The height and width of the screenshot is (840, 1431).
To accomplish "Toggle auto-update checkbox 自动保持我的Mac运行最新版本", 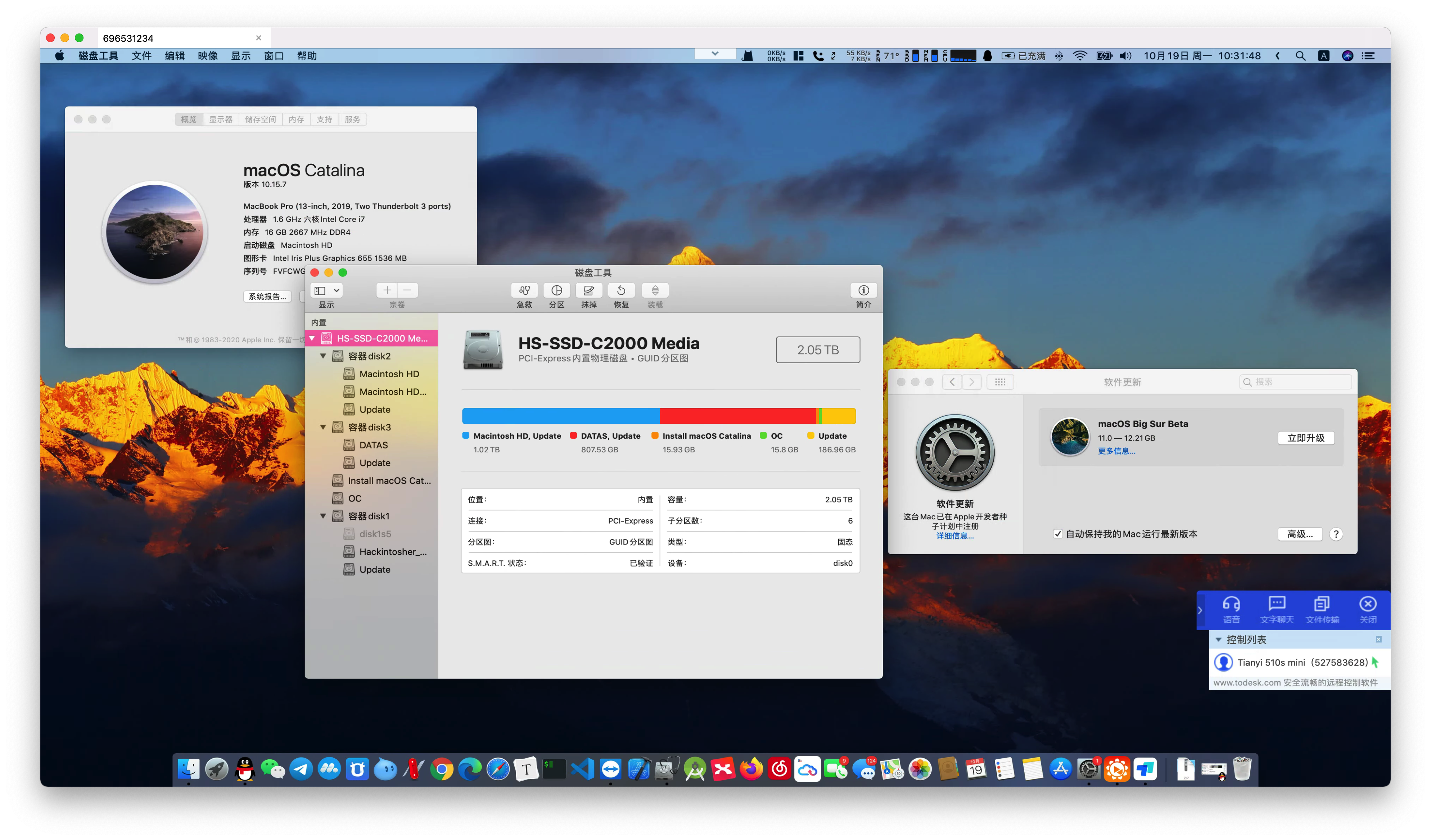I will coord(1057,534).
